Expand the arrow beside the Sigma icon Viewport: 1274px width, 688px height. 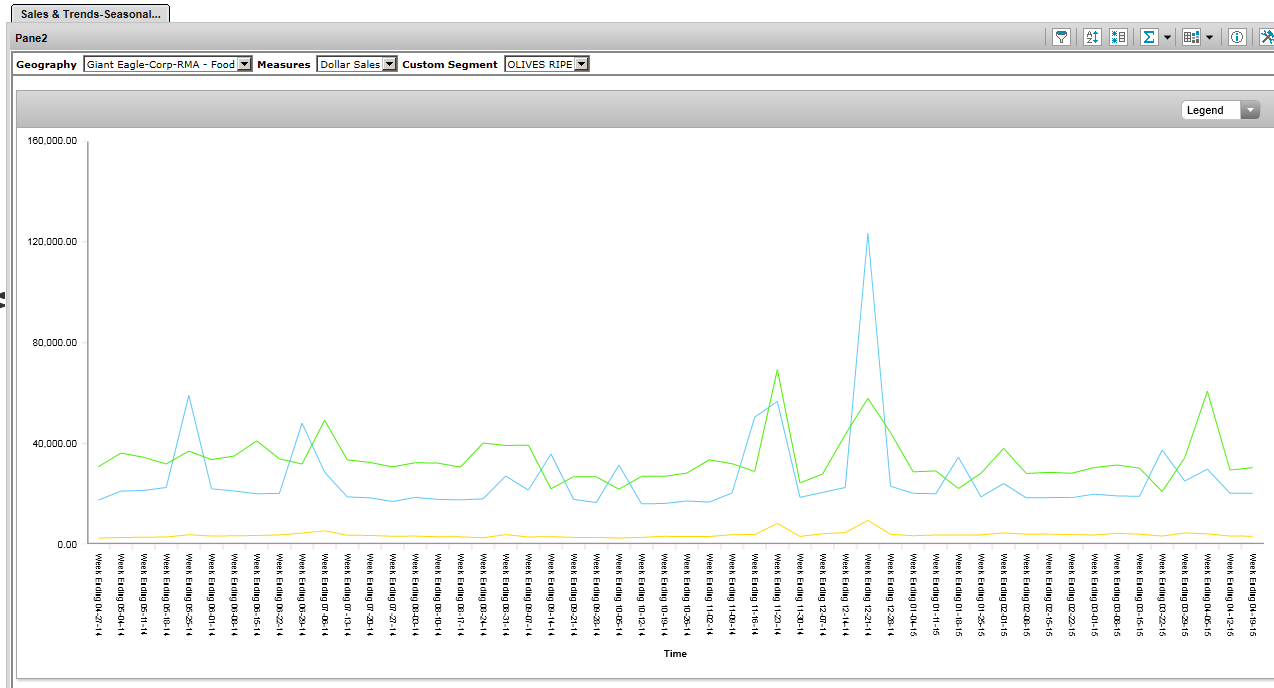(x=1167, y=38)
